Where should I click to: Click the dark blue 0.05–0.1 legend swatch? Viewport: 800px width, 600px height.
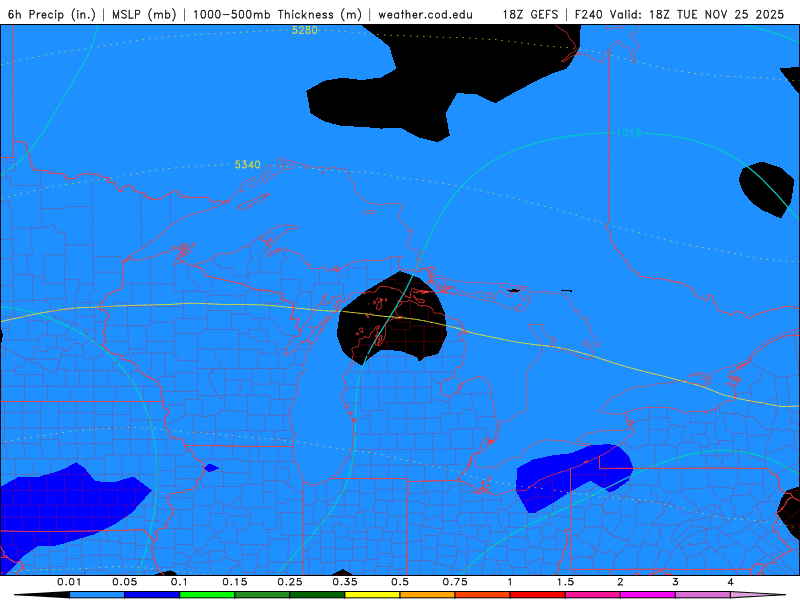tap(152, 595)
